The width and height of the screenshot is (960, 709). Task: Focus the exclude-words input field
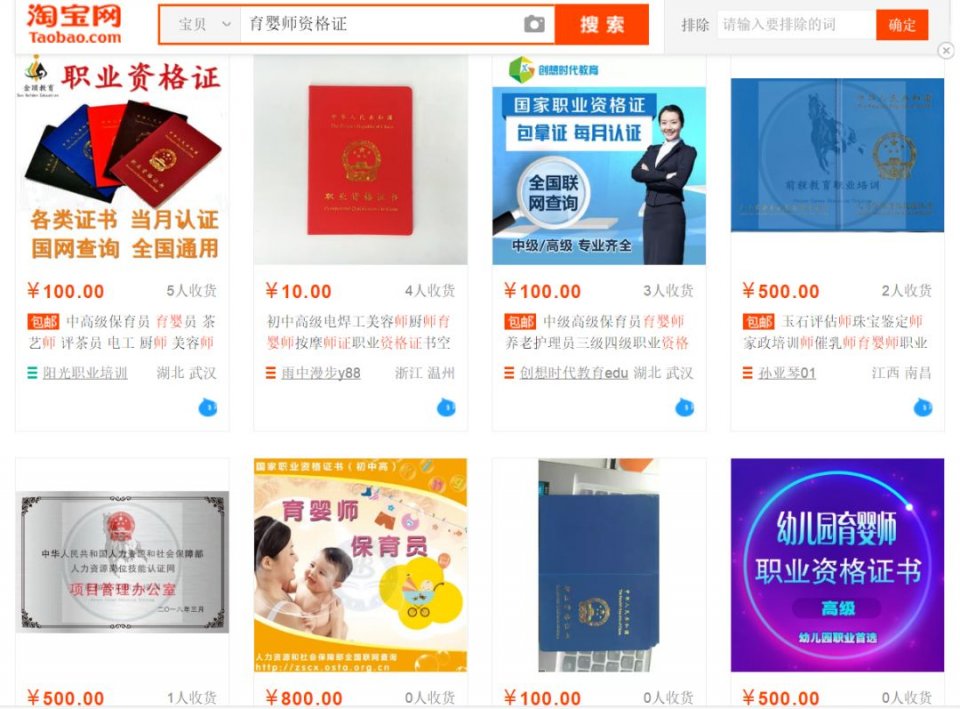pyautogui.click(x=796, y=25)
